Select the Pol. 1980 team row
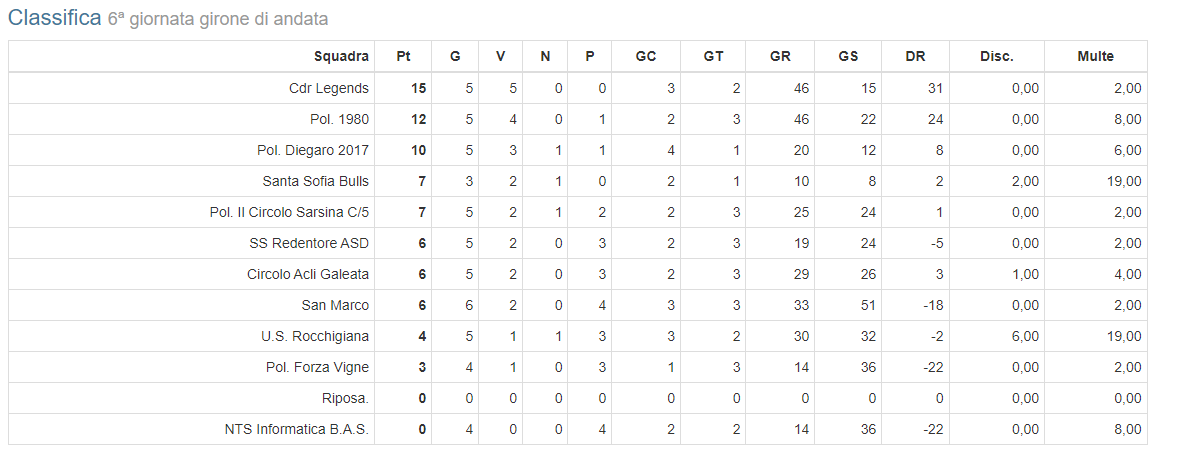Image resolution: width=1189 pixels, height=456 pixels. point(577,119)
